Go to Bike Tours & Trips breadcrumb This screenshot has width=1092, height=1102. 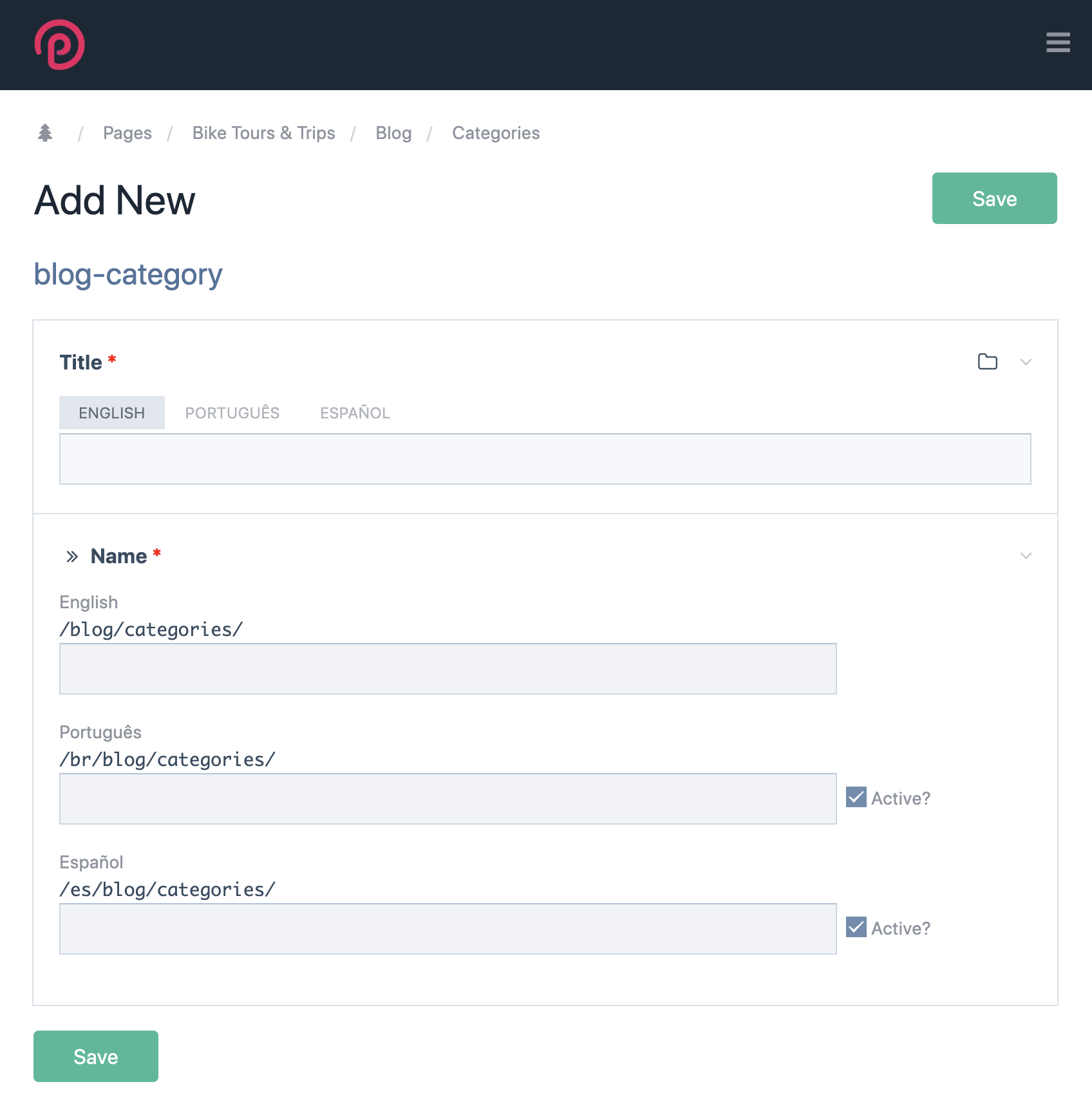pyautogui.click(x=263, y=133)
